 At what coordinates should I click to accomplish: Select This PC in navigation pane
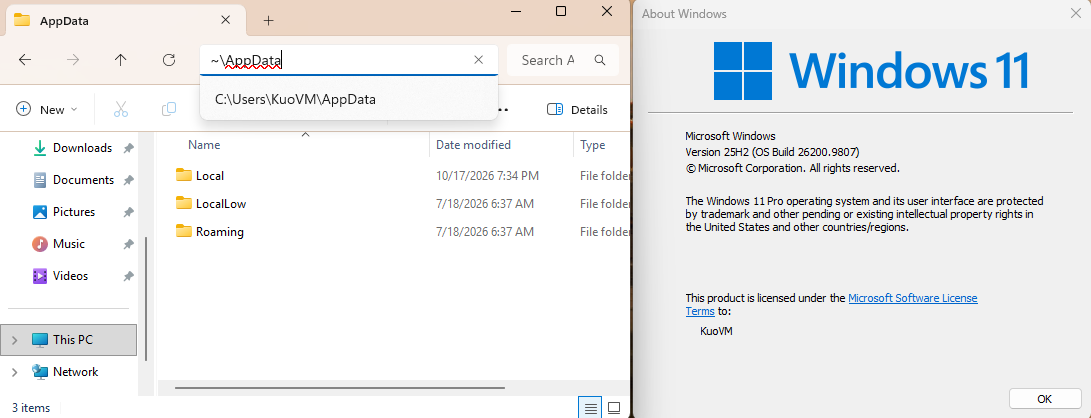pos(69,340)
